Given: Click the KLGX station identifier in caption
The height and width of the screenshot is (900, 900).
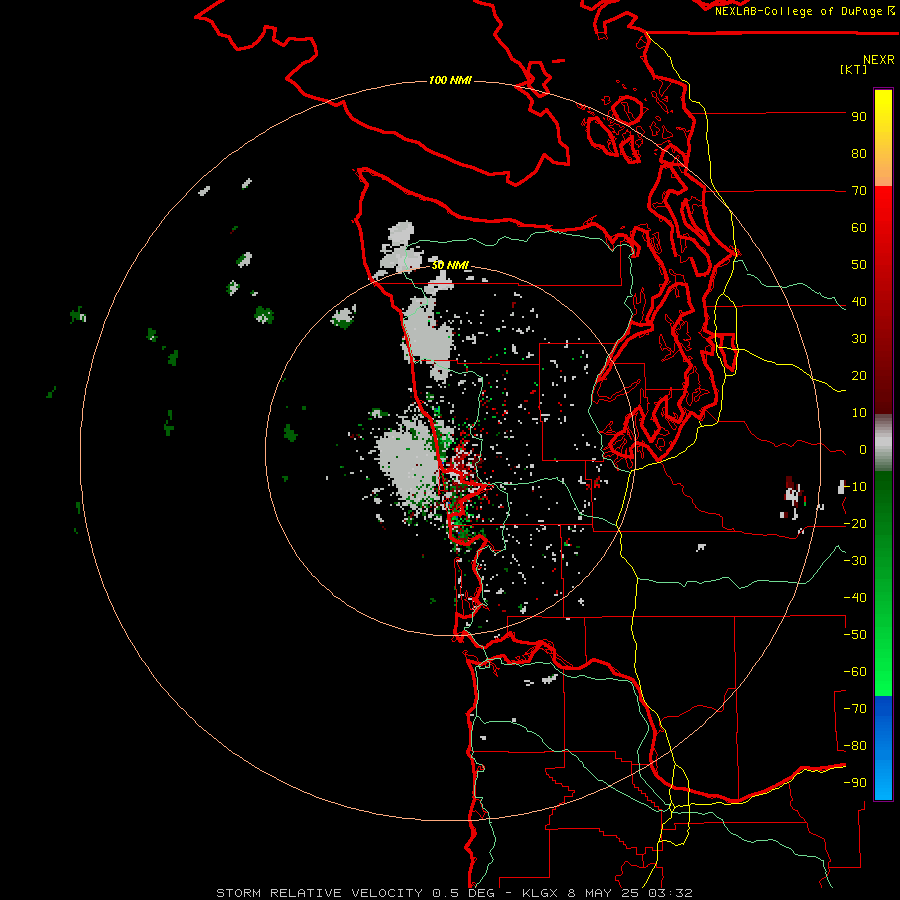Looking at the screenshot, I should pyautogui.click(x=540, y=893).
